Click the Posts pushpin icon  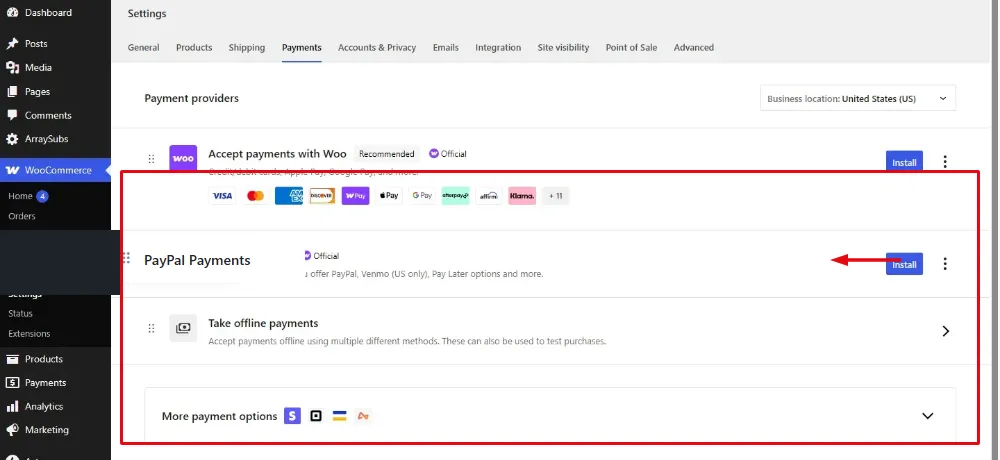tap(12, 43)
